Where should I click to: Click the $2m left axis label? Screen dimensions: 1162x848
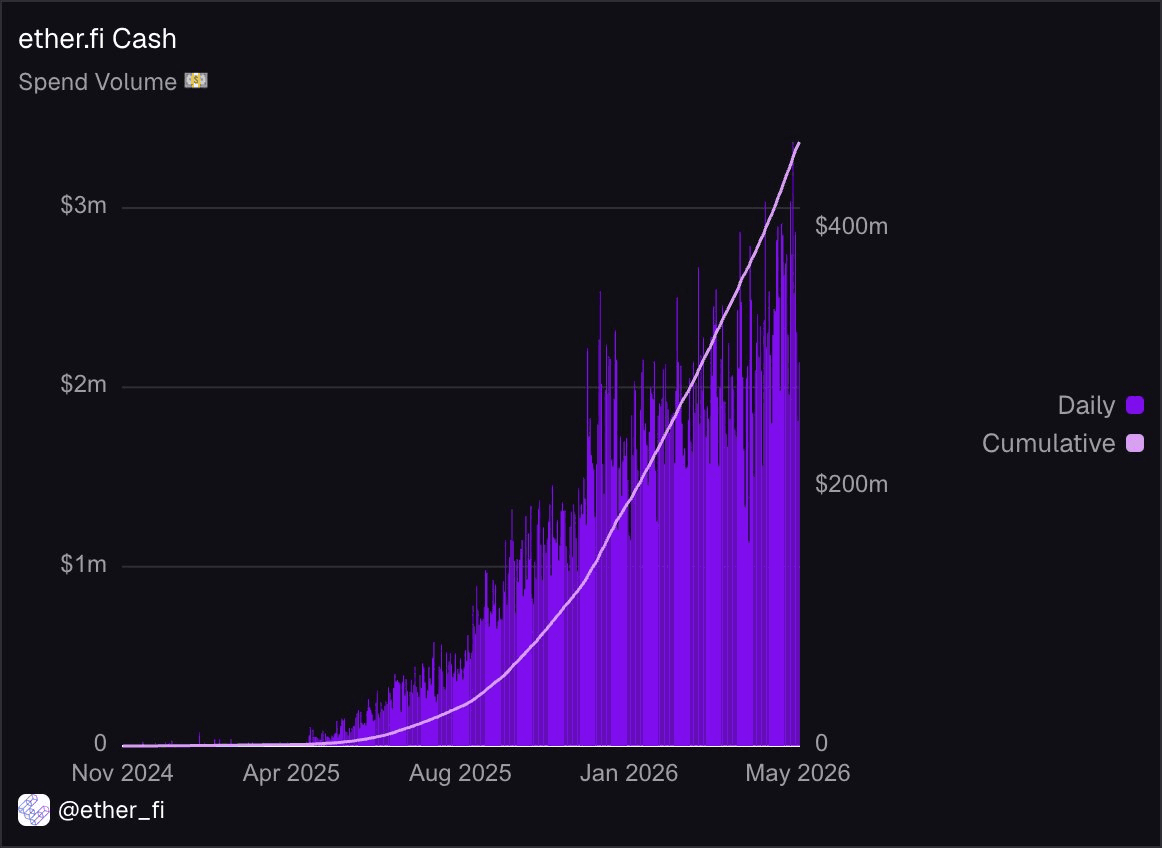coord(84,385)
